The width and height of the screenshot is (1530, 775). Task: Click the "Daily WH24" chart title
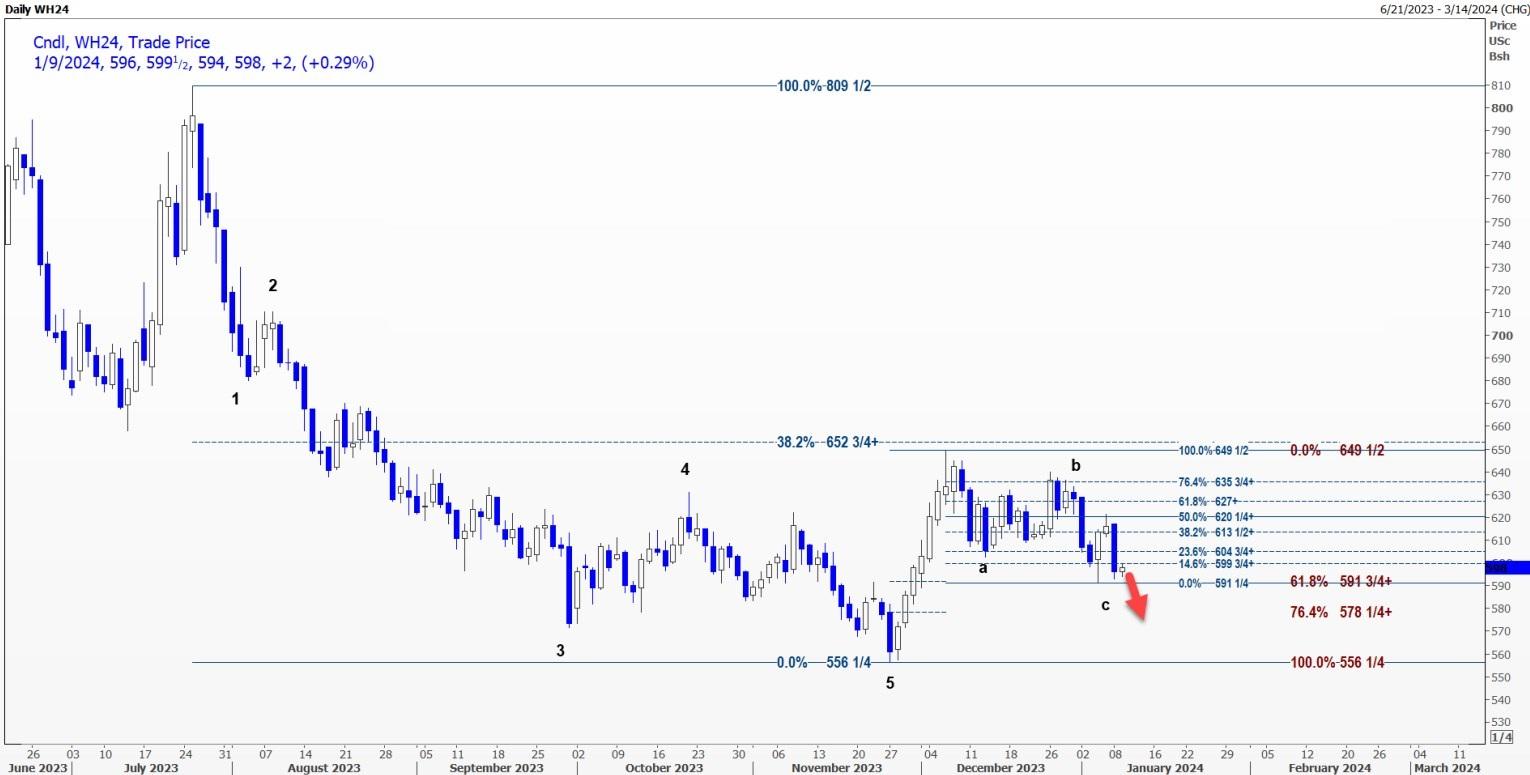pos(37,8)
